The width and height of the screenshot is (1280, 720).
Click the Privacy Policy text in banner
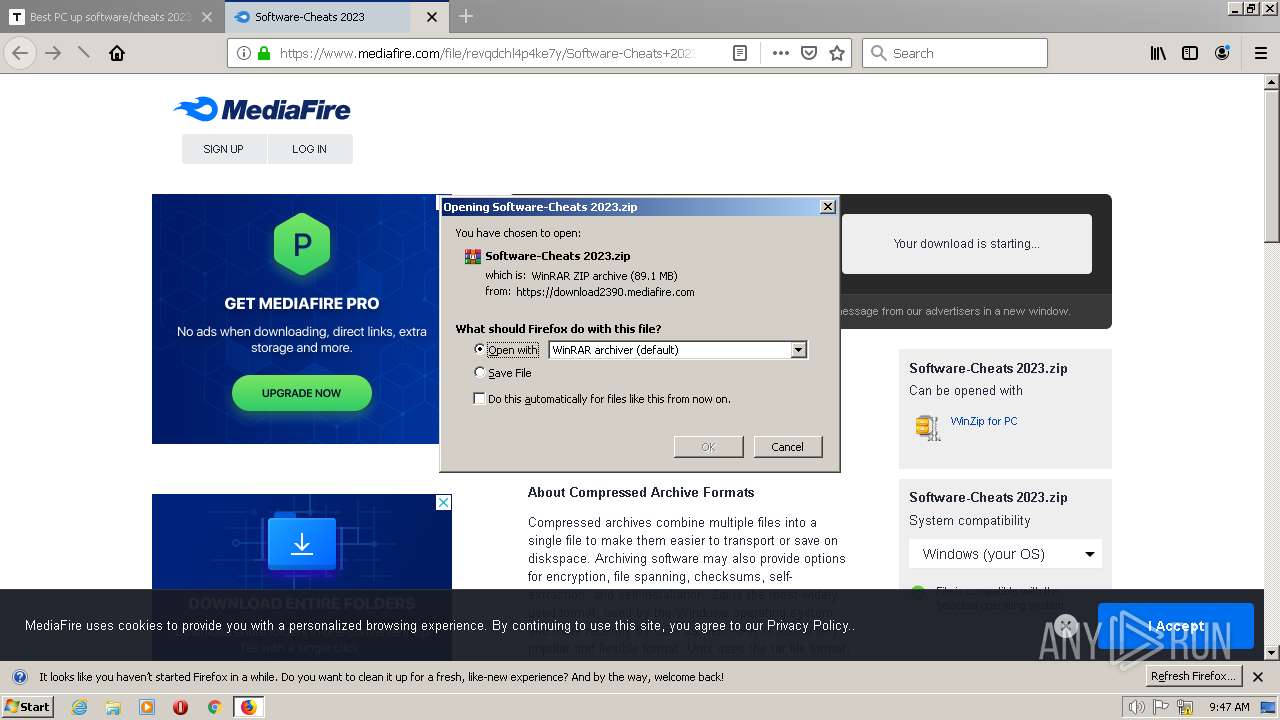(x=809, y=626)
